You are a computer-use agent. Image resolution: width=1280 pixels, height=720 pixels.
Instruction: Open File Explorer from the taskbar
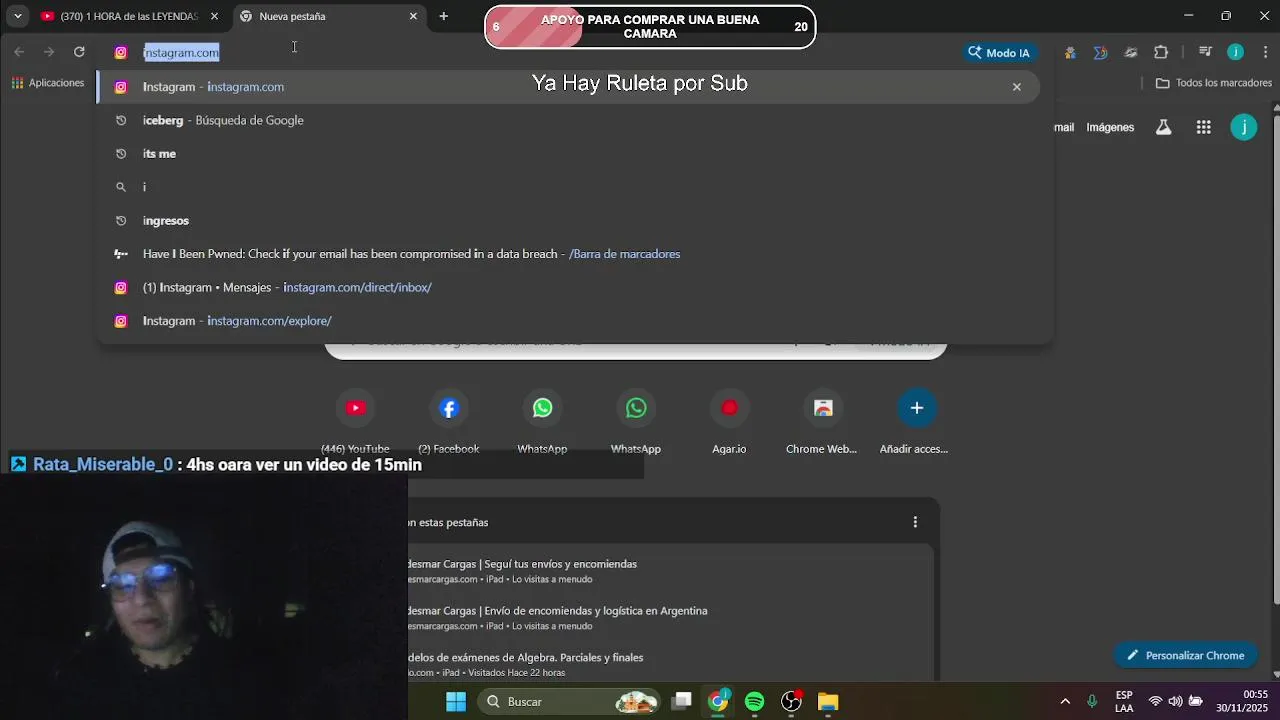828,701
